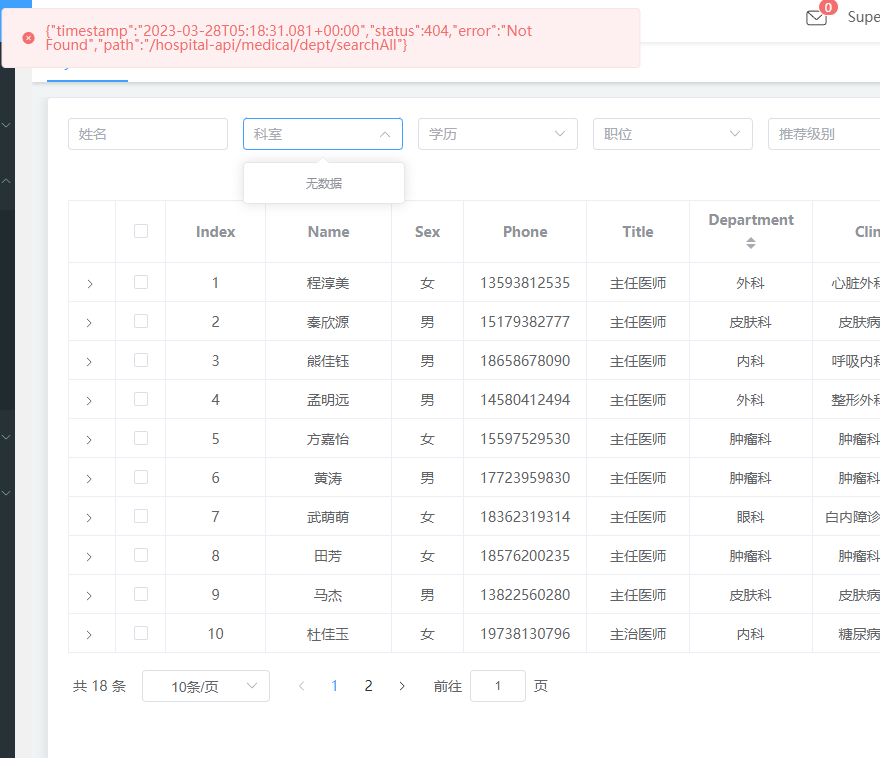Check the row for 杜佳玉

(x=141, y=633)
